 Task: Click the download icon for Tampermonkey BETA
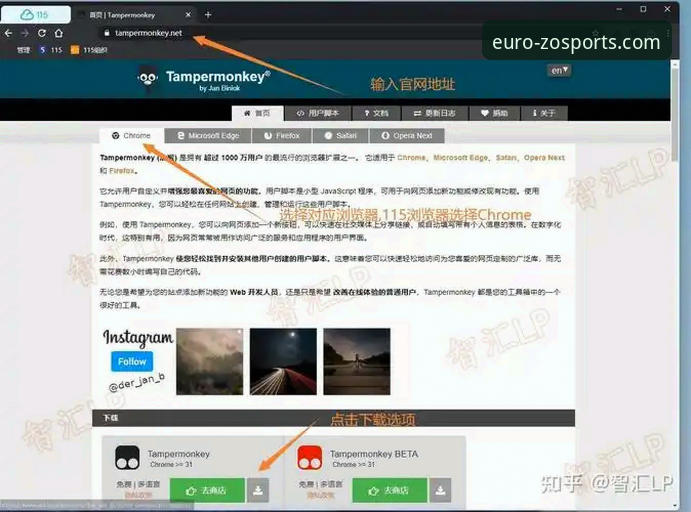pyautogui.click(x=440, y=490)
